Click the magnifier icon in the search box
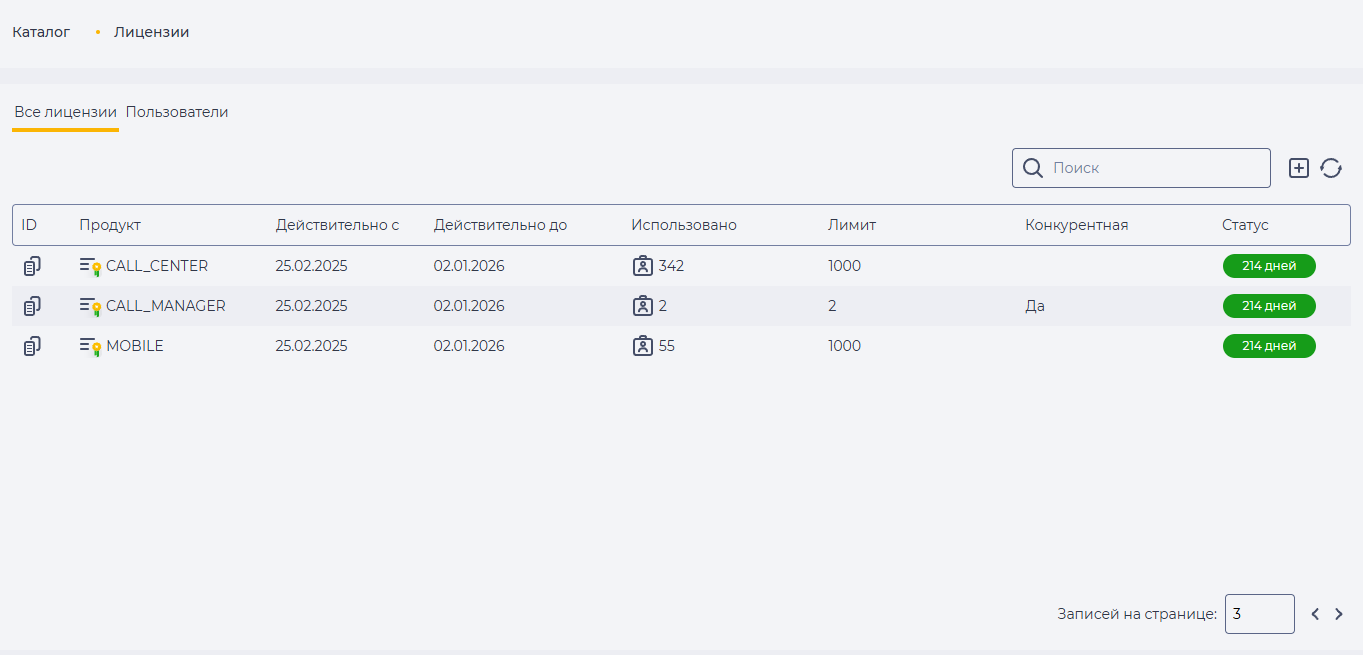The height and width of the screenshot is (655, 1363). point(1033,168)
